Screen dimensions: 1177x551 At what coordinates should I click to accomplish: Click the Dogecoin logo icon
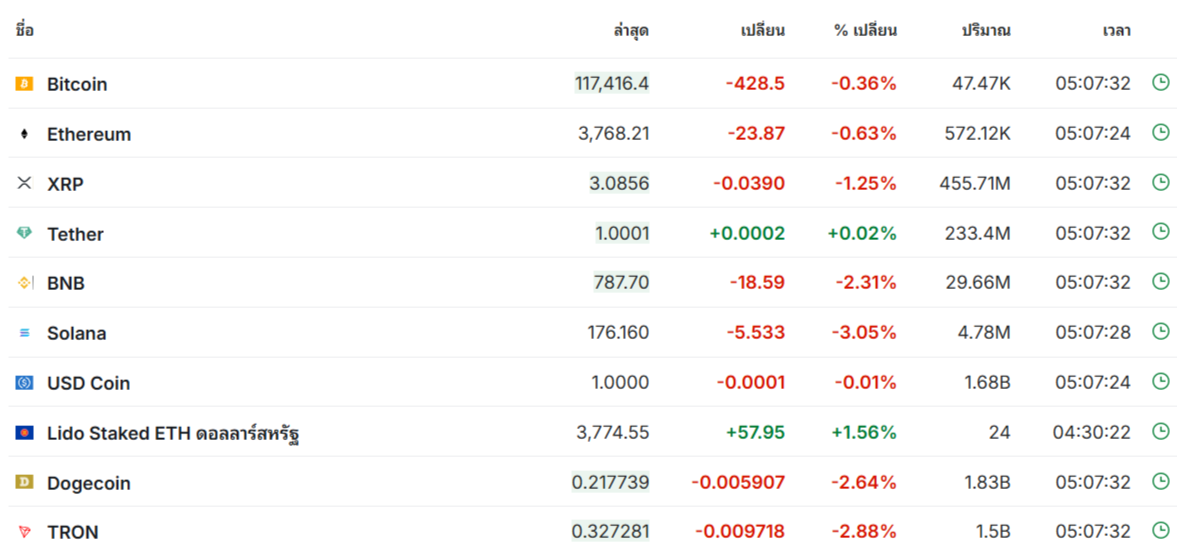(24, 483)
